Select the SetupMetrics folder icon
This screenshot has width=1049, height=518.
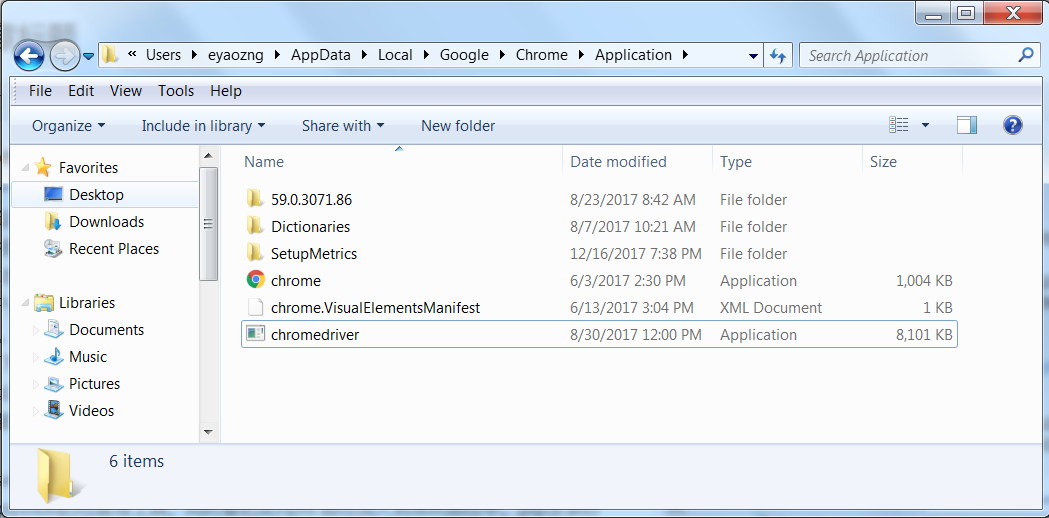click(x=254, y=253)
